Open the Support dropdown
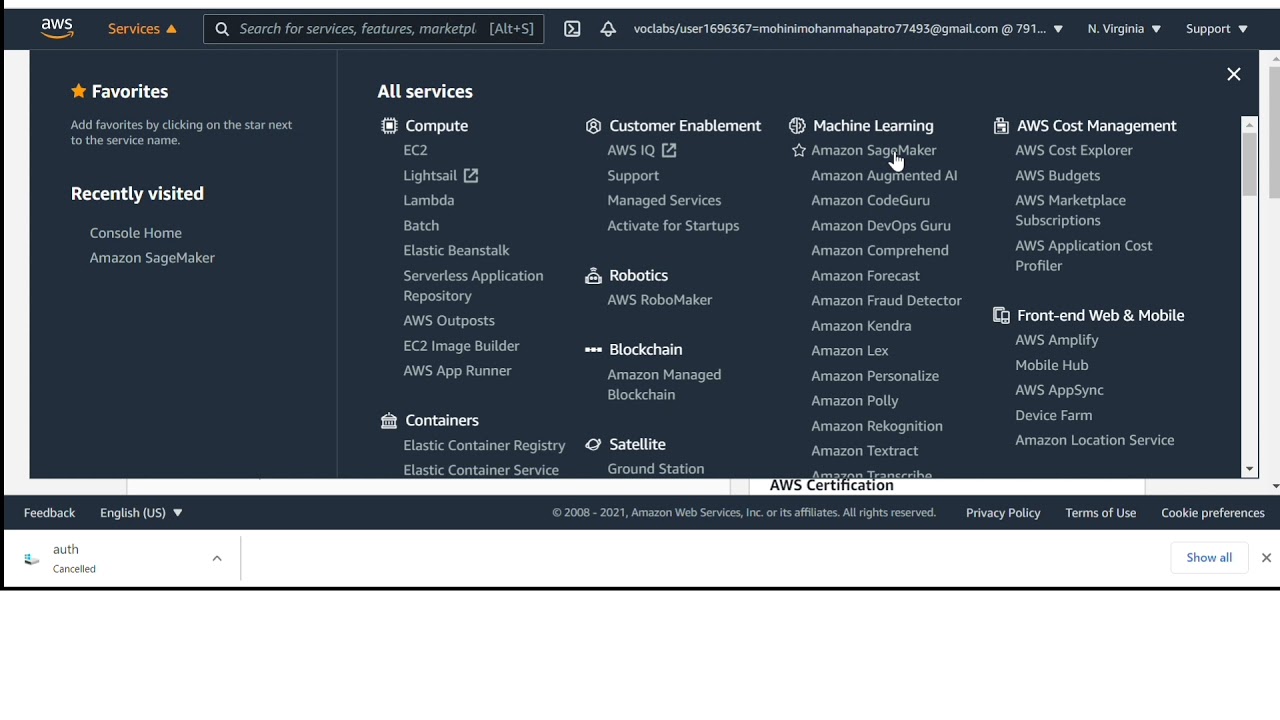 click(1217, 29)
